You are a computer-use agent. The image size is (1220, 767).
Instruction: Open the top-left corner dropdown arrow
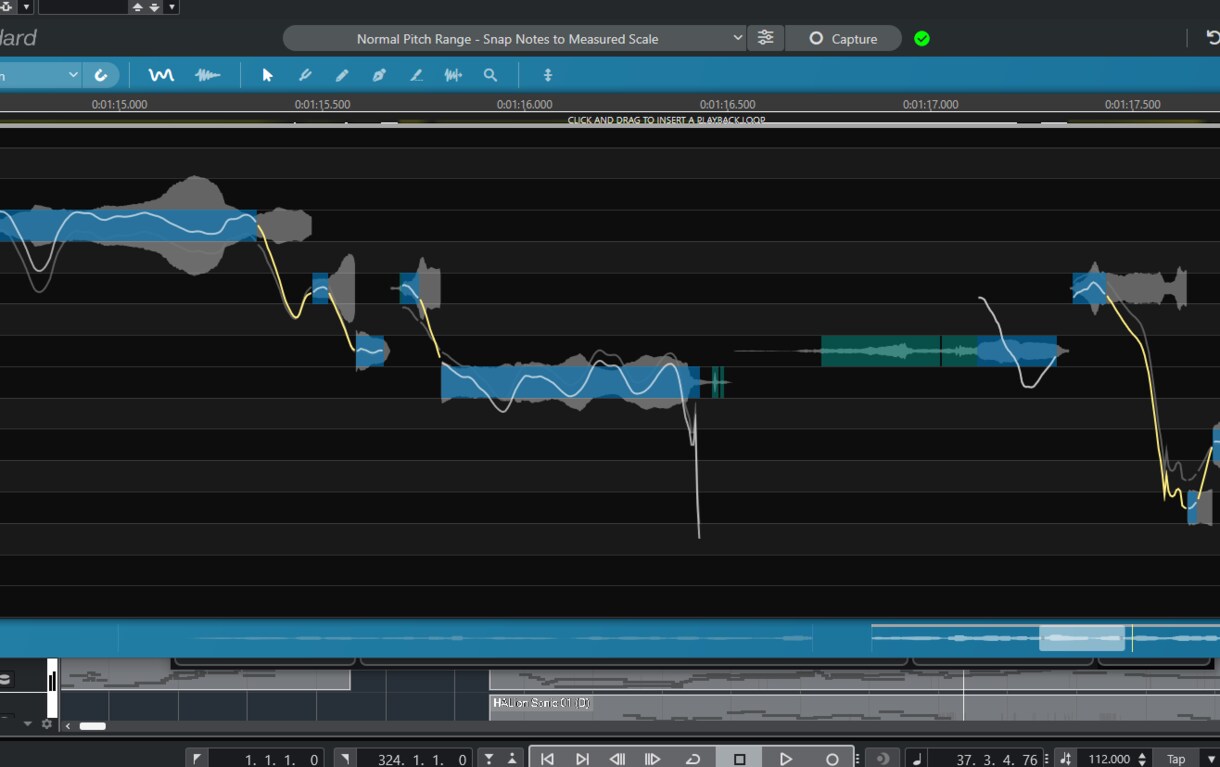[x=26, y=7]
